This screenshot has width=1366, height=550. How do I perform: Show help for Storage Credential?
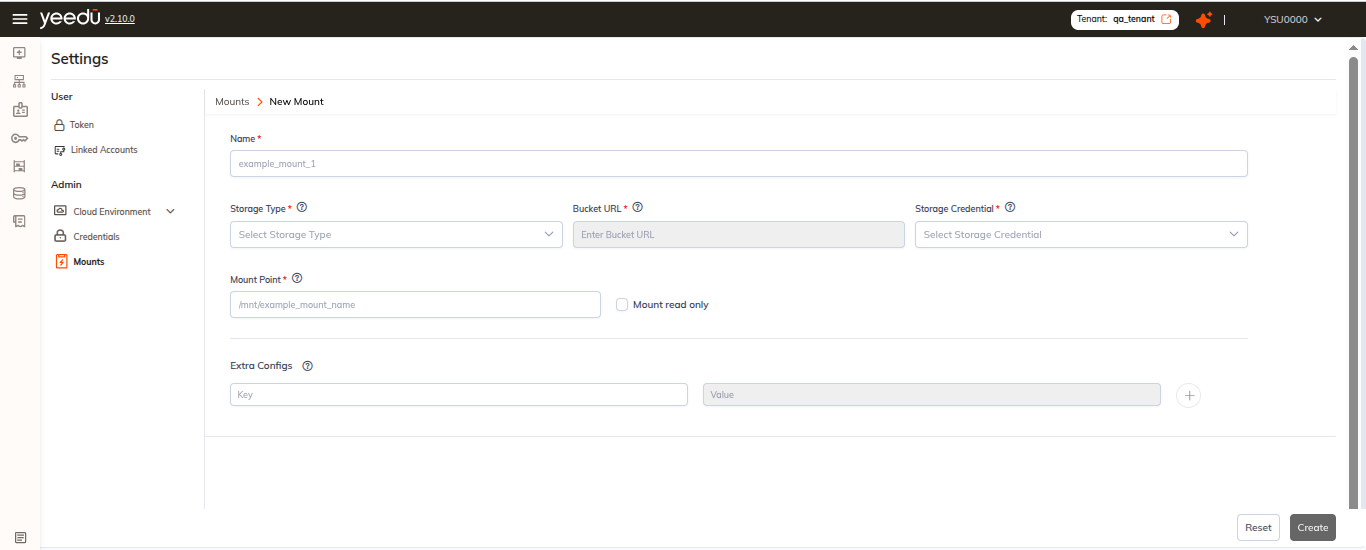pos(1010,208)
